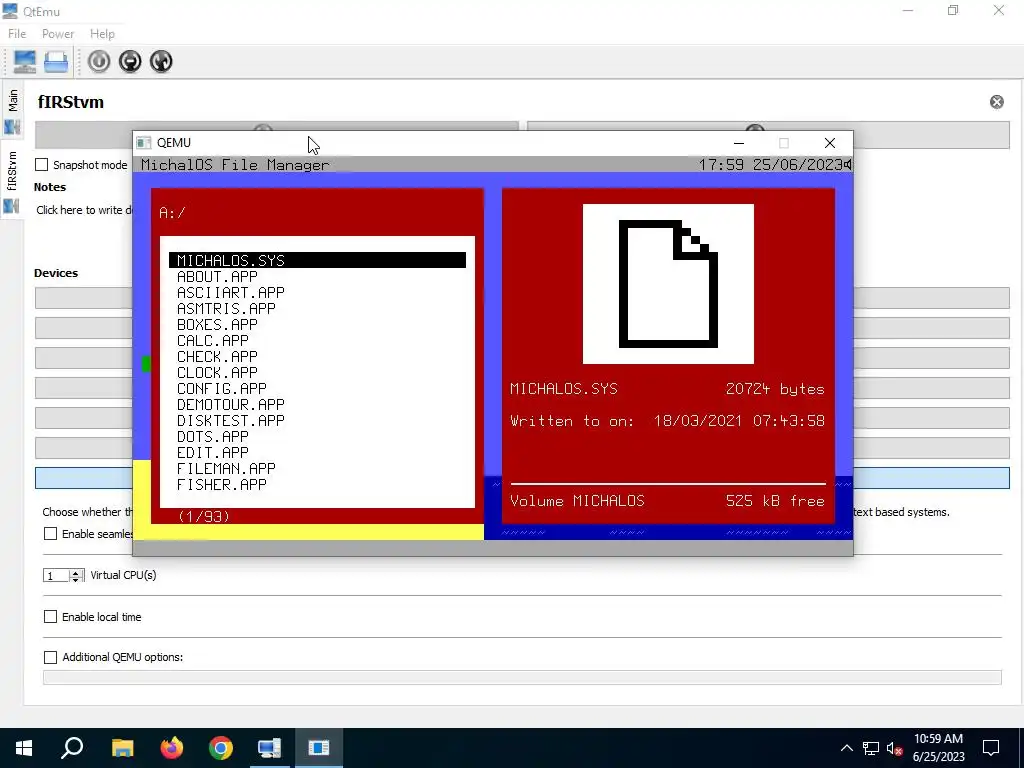
Task: Click the Notes text area
Action: [84, 210]
